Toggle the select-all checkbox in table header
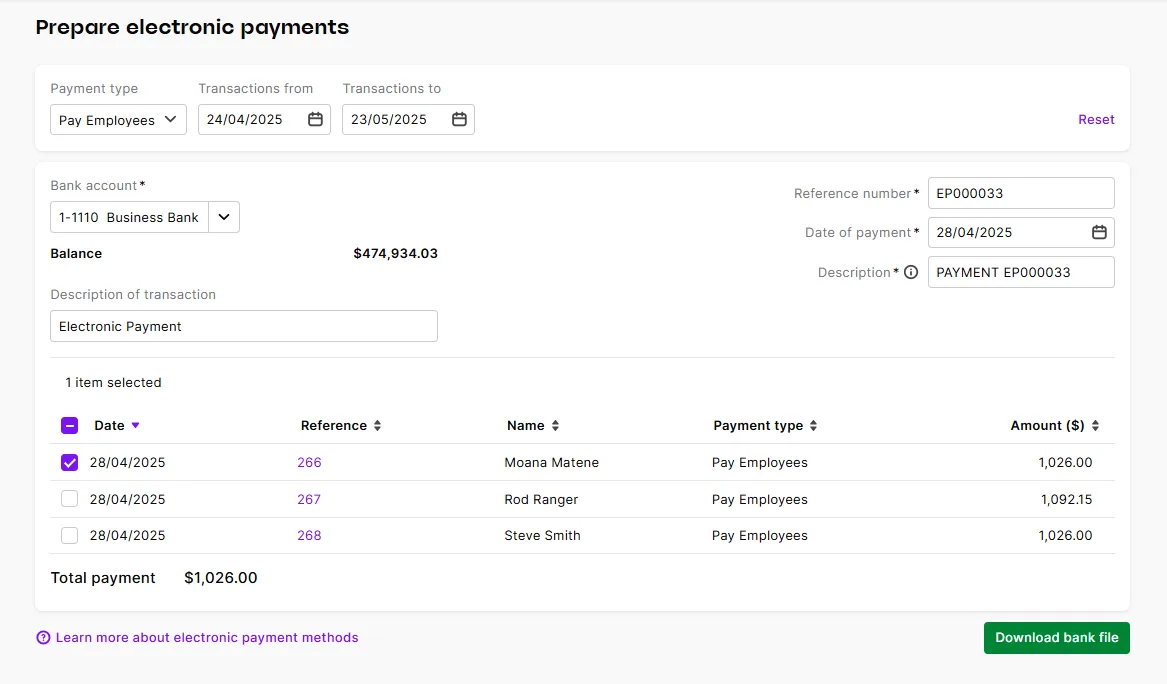The image size is (1167, 684). coord(69,425)
